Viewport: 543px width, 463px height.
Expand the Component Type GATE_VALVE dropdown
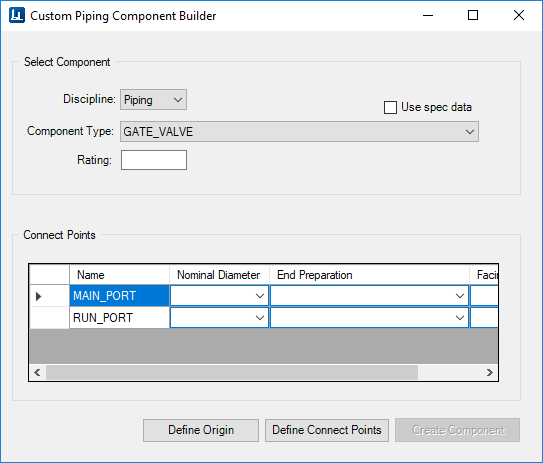[299, 132]
